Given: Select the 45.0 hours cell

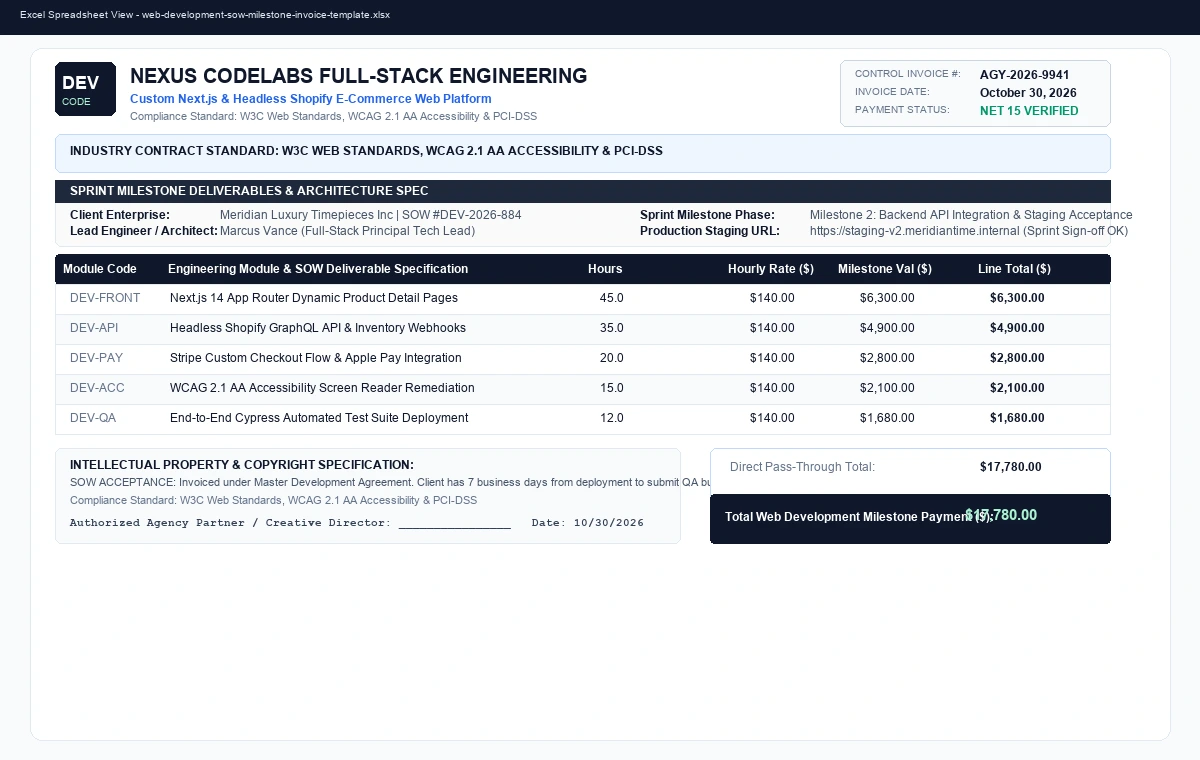Looking at the screenshot, I should [x=612, y=298].
